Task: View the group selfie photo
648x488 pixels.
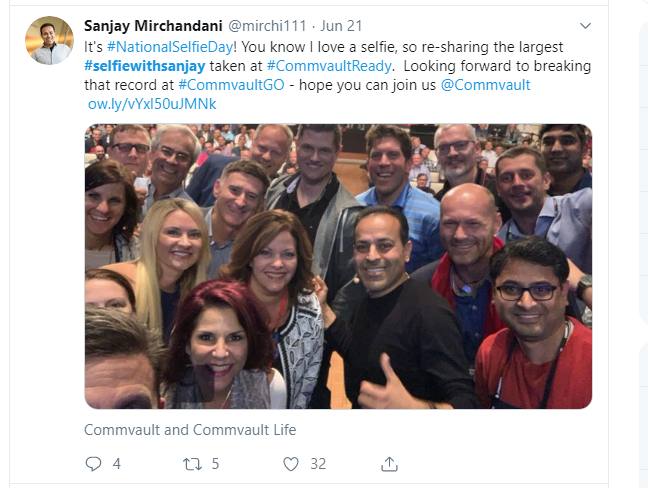Action: click(x=338, y=267)
